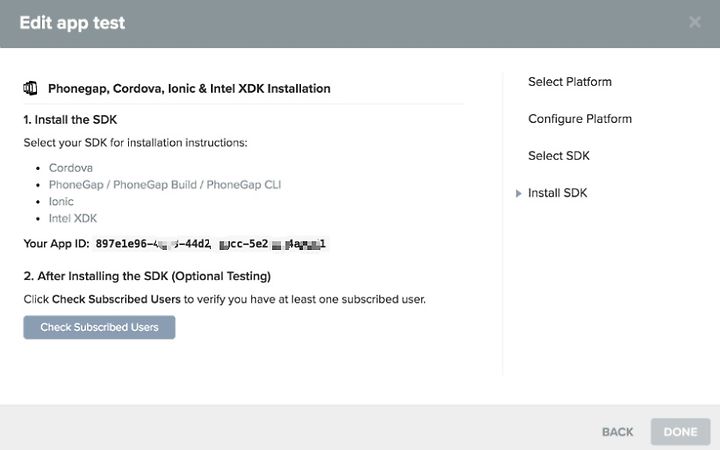Click the arrow marker beside Install SDK
The height and width of the screenshot is (450, 720).
518,193
